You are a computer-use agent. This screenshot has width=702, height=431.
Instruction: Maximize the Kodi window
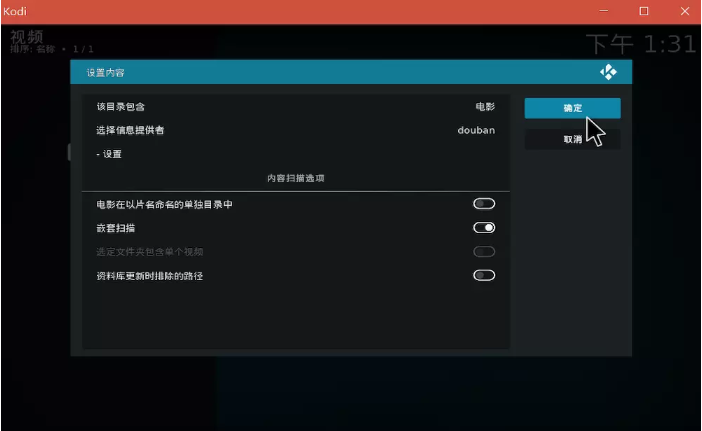pyautogui.click(x=644, y=11)
